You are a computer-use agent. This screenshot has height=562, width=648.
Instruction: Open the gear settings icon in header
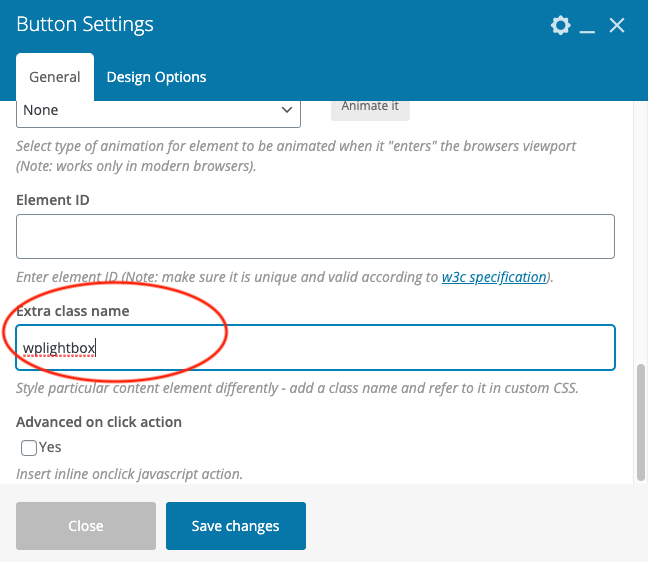coord(561,25)
